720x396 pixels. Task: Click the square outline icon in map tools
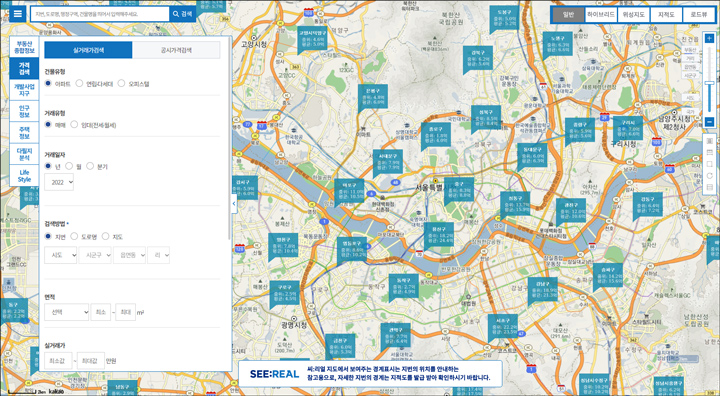[x=709, y=164]
